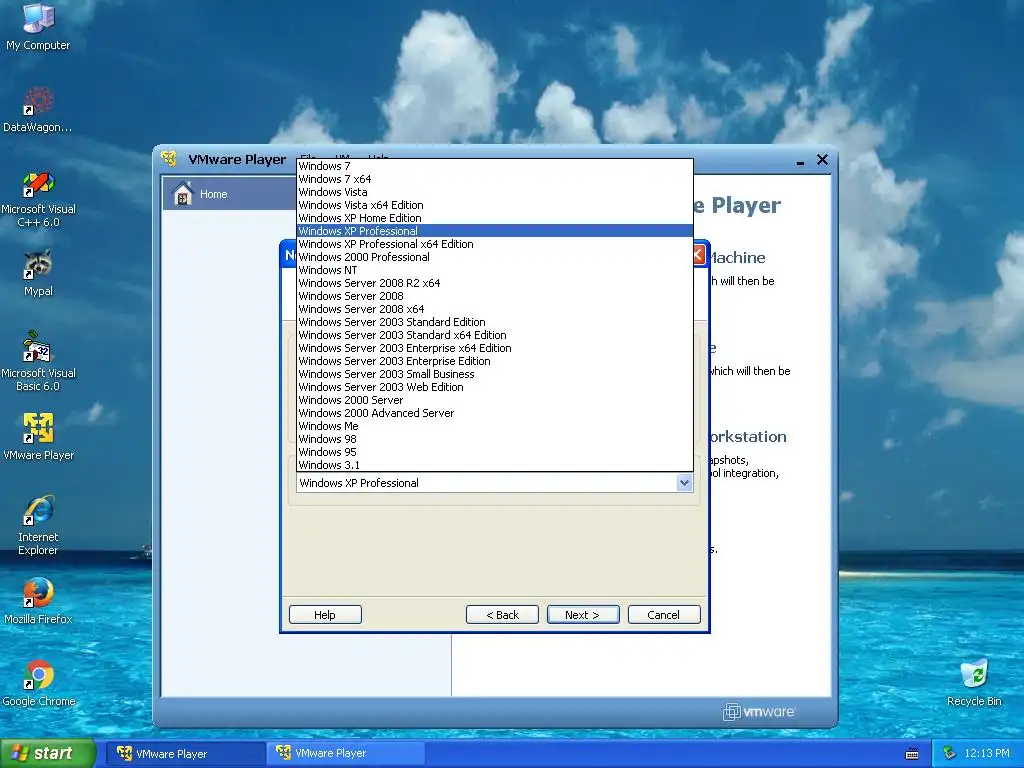Pick Windows XP Home Edition
This screenshot has height=768, width=1024.
coord(494,218)
